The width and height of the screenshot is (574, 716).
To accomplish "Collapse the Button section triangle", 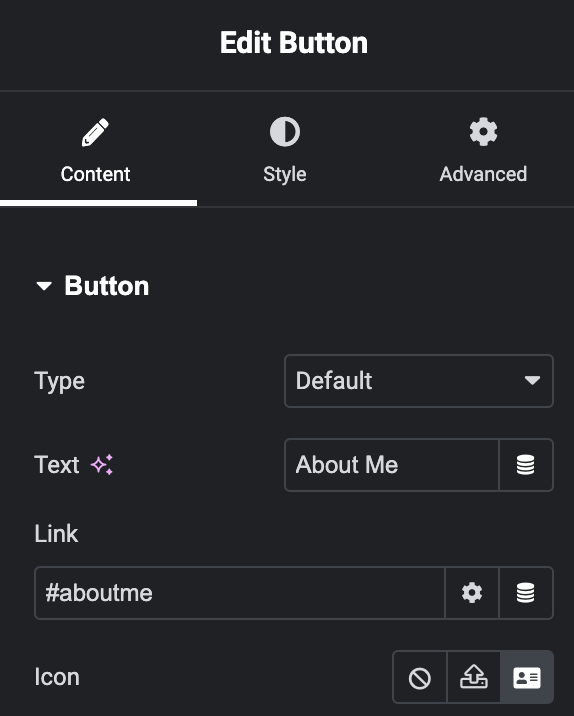I will [44, 286].
